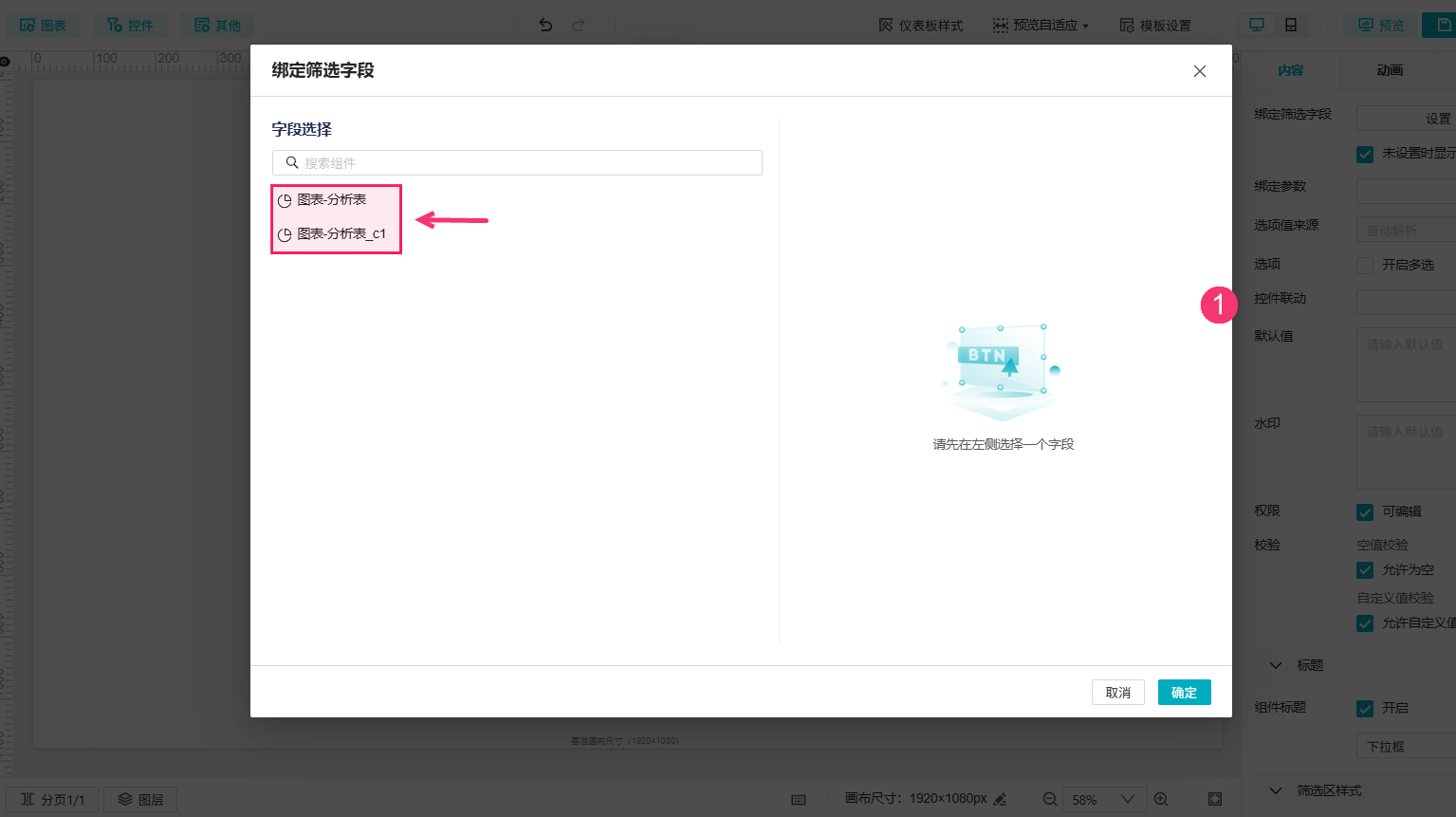
Task: Close the 绑定筛选字段 dialog
Action: [1200, 71]
